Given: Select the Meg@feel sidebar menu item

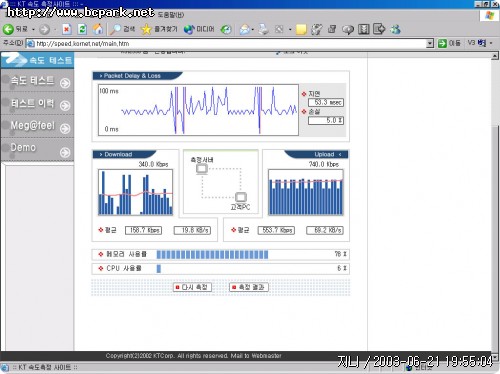Looking at the screenshot, I should tap(37, 126).
